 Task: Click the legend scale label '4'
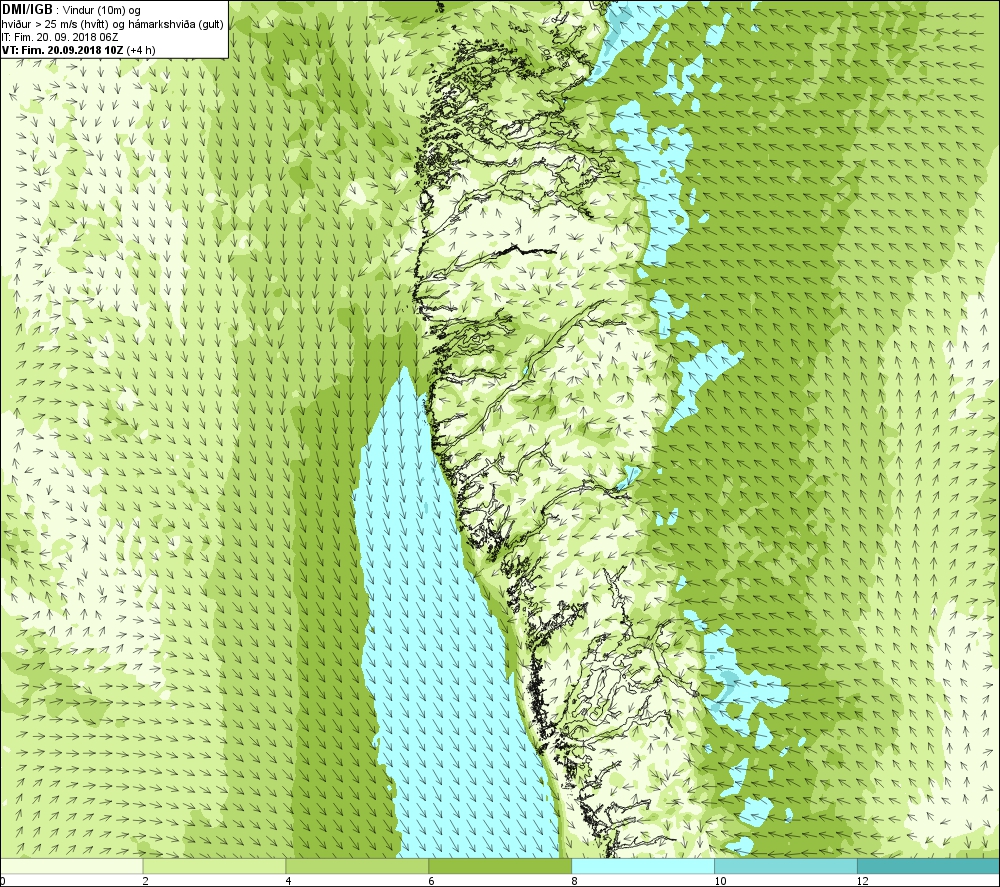tap(288, 881)
